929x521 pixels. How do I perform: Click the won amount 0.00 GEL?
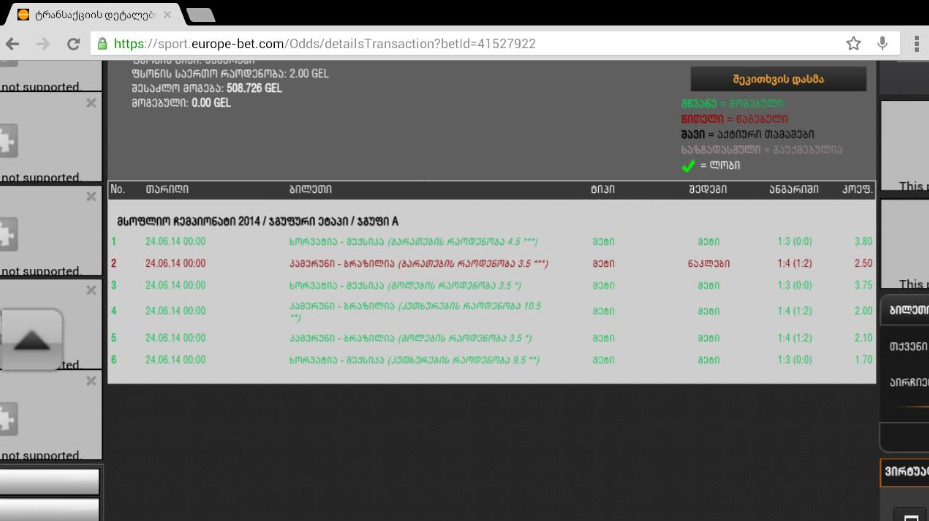pyautogui.click(x=211, y=103)
